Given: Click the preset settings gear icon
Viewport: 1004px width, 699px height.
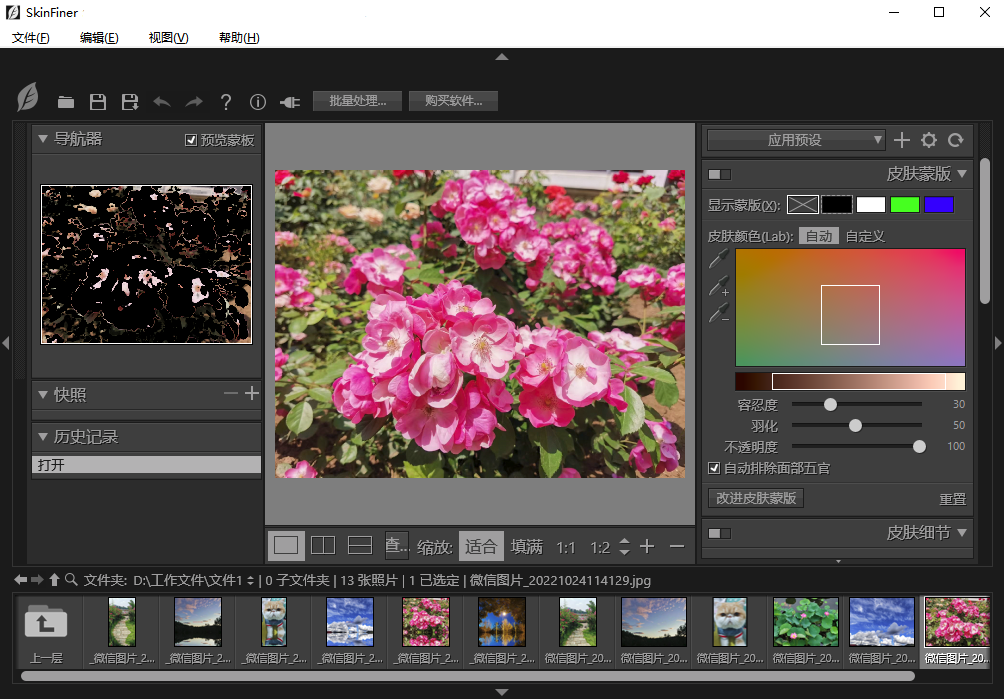Looking at the screenshot, I should click(x=929, y=140).
